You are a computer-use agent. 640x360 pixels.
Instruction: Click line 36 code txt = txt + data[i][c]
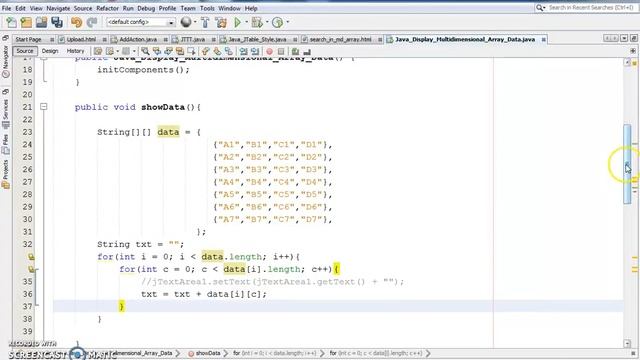pyautogui.click(x=204, y=294)
